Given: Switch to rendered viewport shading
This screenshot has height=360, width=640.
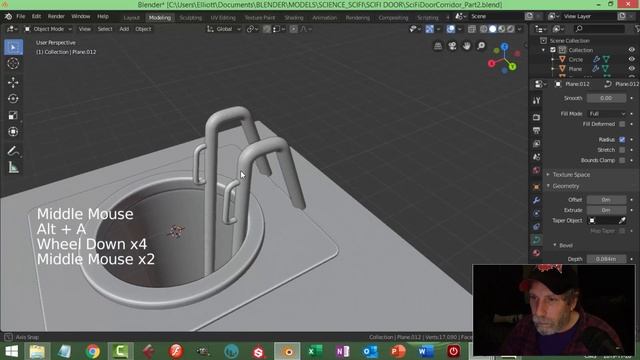Looking at the screenshot, I should pos(511,29).
